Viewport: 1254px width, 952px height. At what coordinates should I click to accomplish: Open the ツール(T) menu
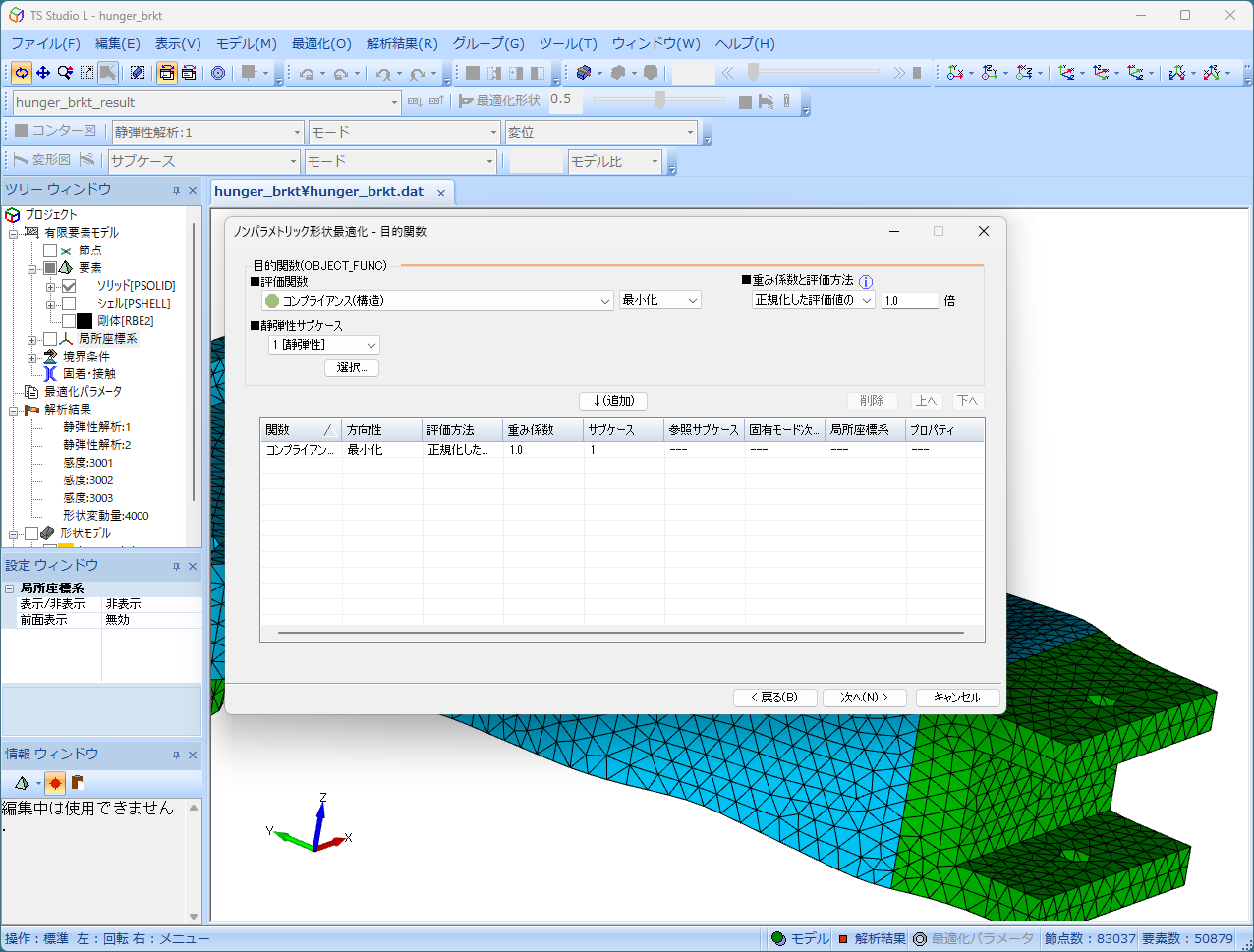[x=568, y=44]
